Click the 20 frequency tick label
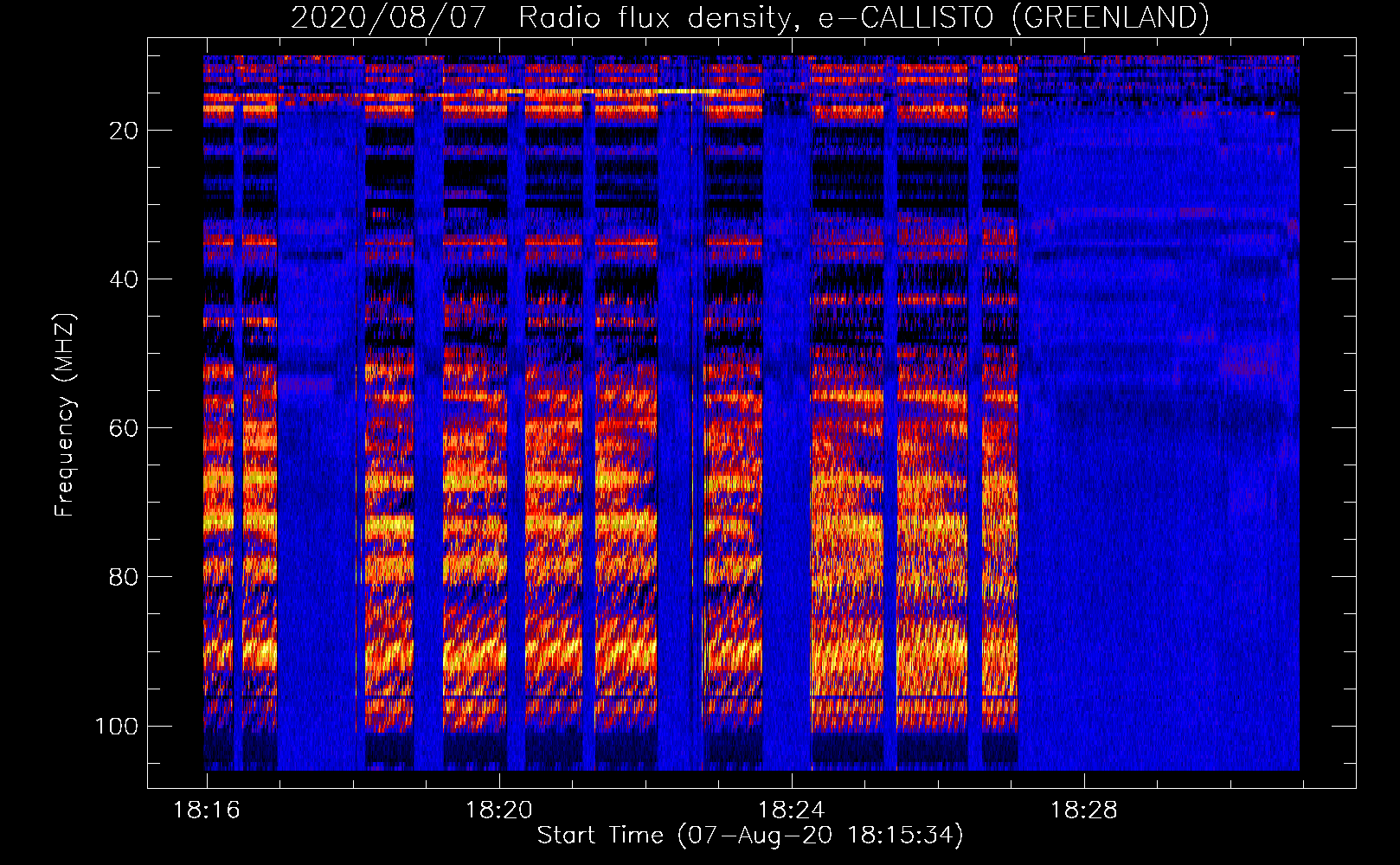 pos(123,131)
